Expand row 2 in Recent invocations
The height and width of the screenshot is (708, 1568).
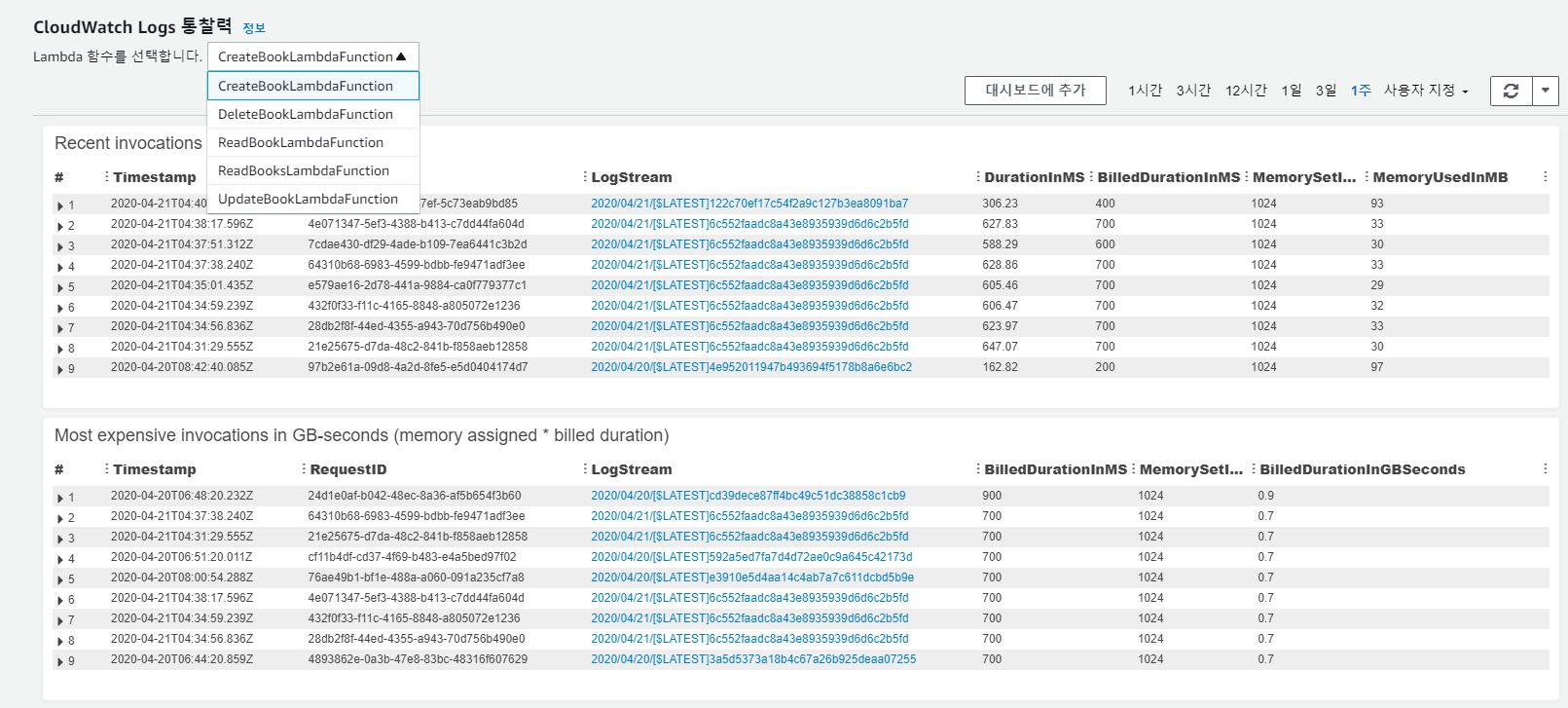tap(60, 226)
